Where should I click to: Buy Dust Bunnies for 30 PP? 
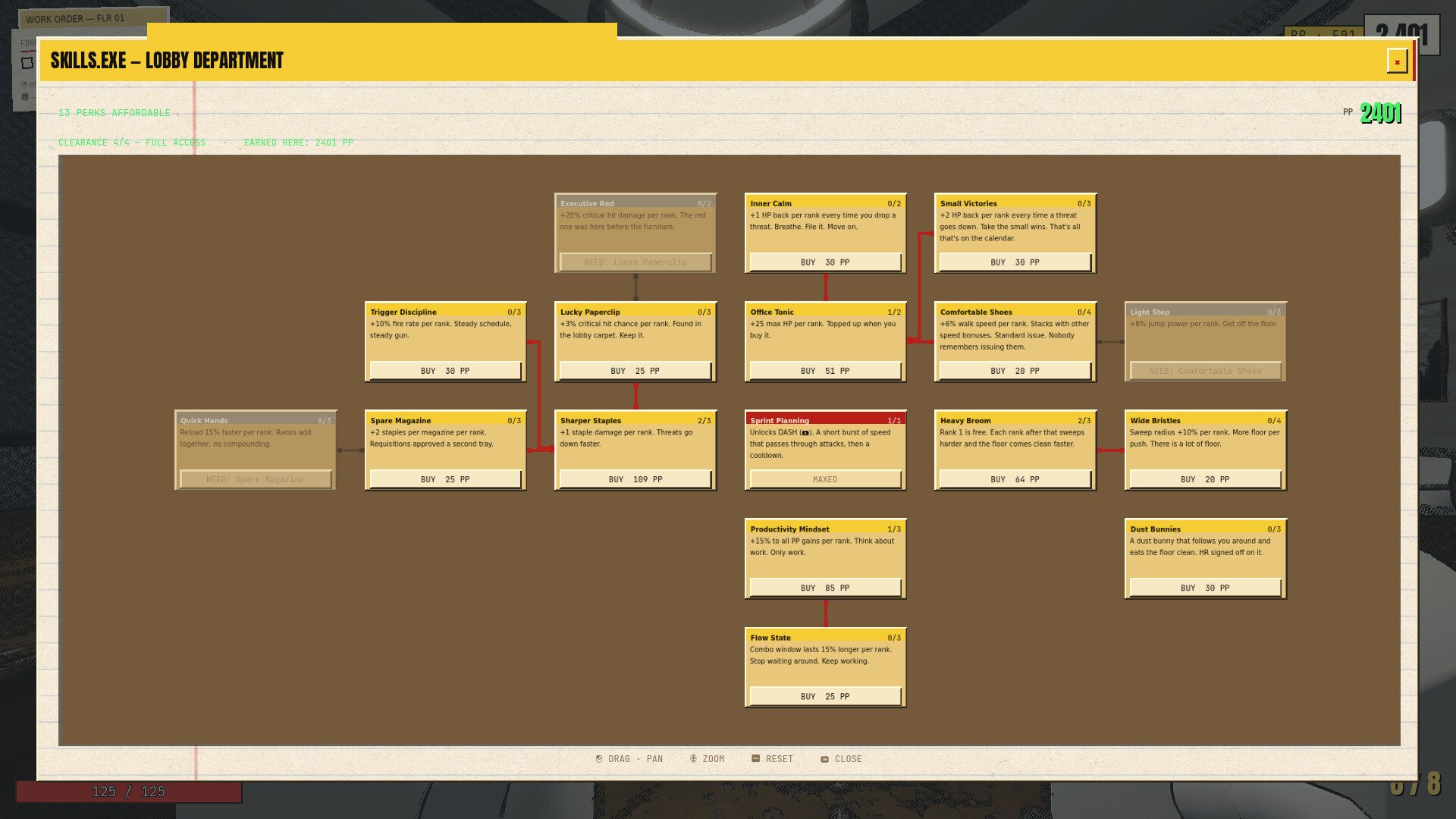pos(1205,588)
